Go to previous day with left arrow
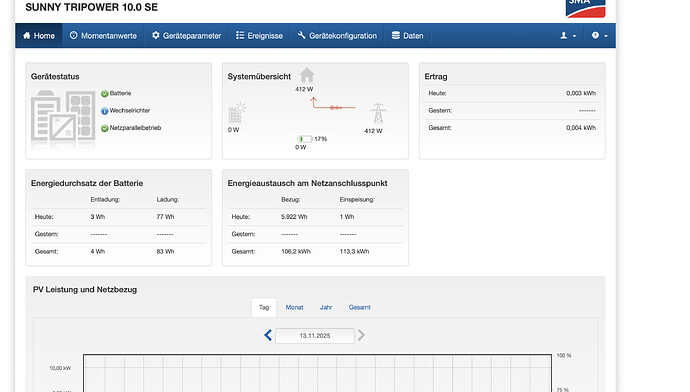 [x=268, y=335]
